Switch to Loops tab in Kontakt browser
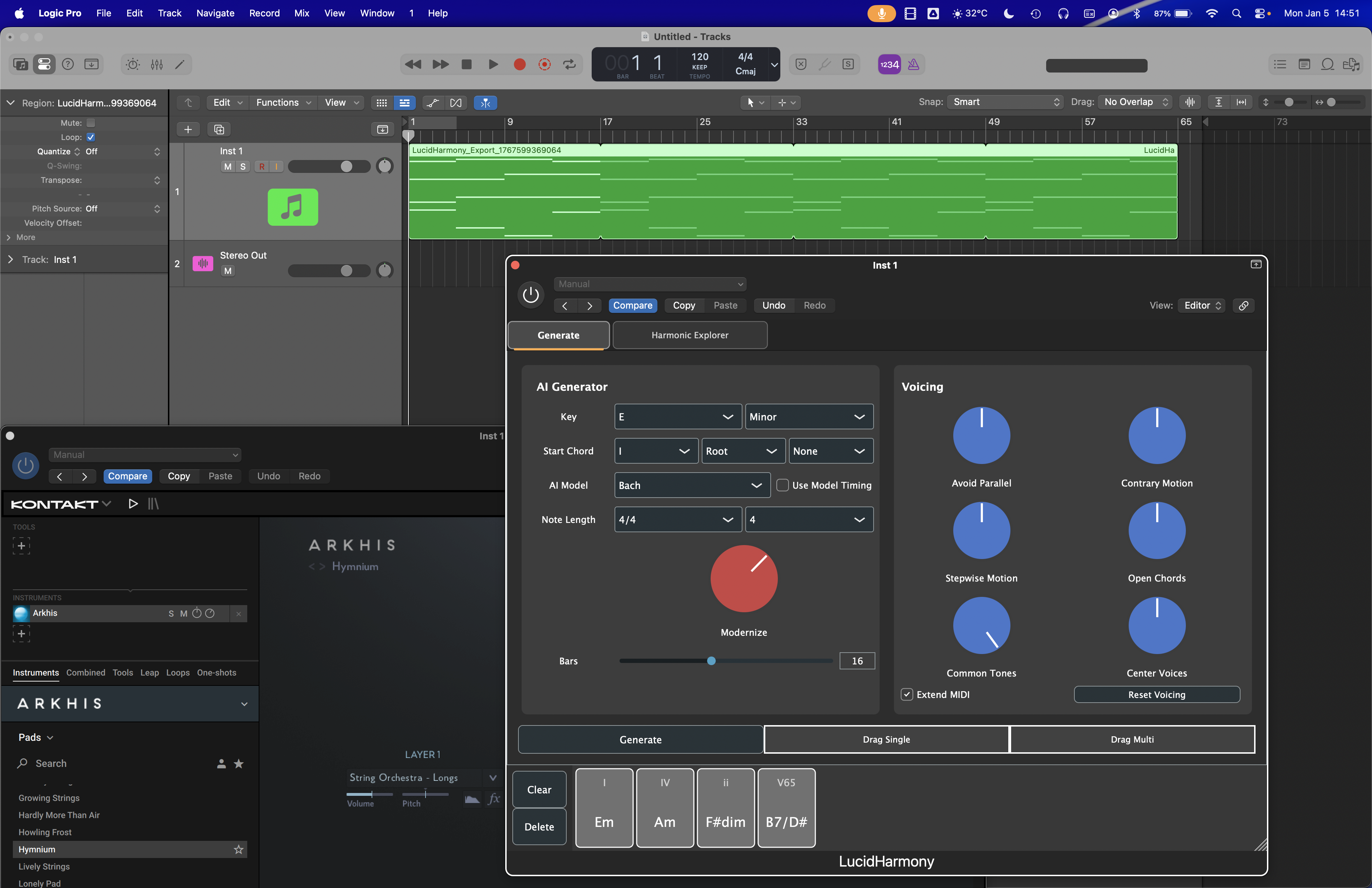1372x888 pixels. (x=178, y=673)
